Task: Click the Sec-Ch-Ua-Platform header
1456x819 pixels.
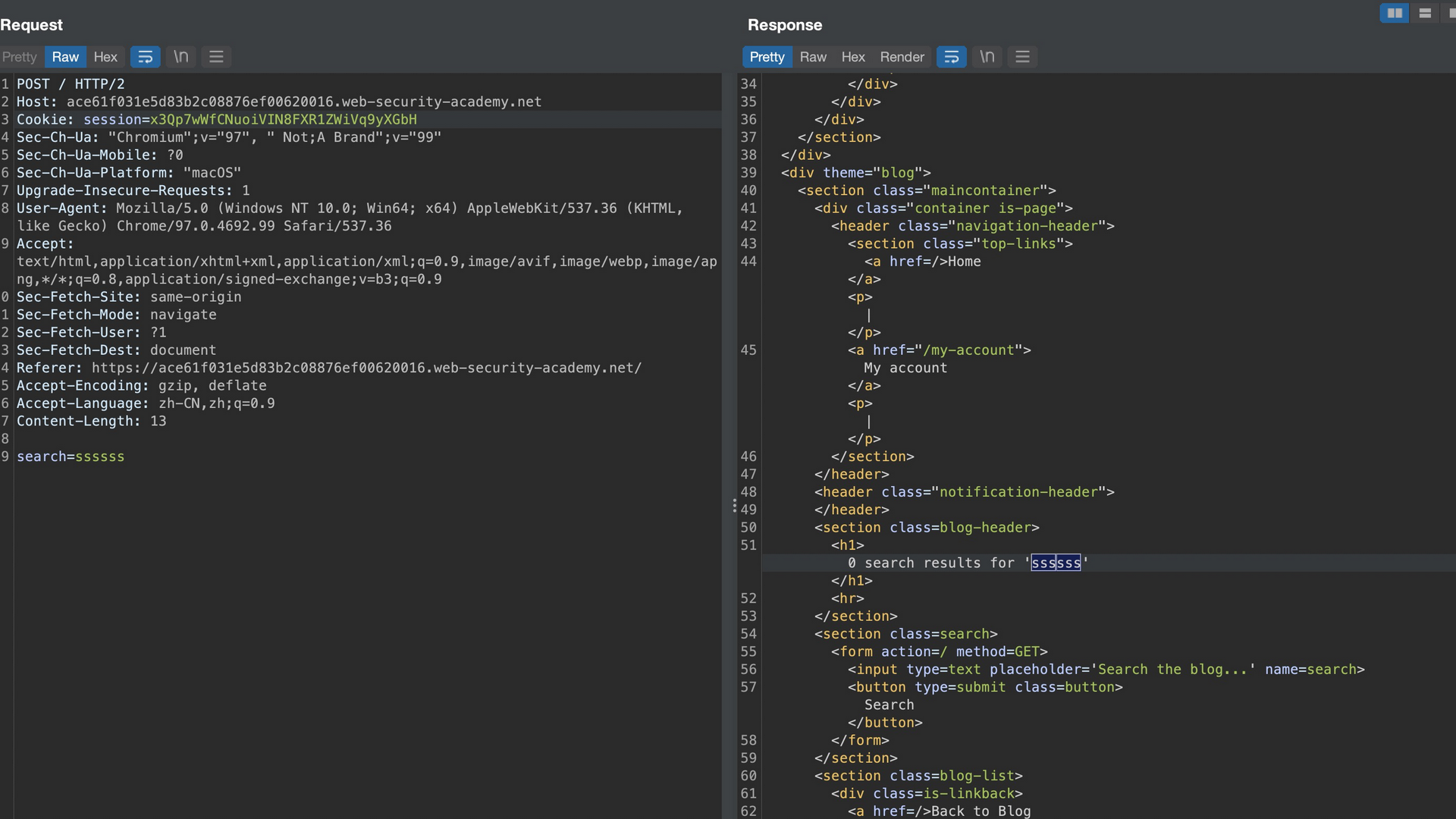Action: pos(129,173)
